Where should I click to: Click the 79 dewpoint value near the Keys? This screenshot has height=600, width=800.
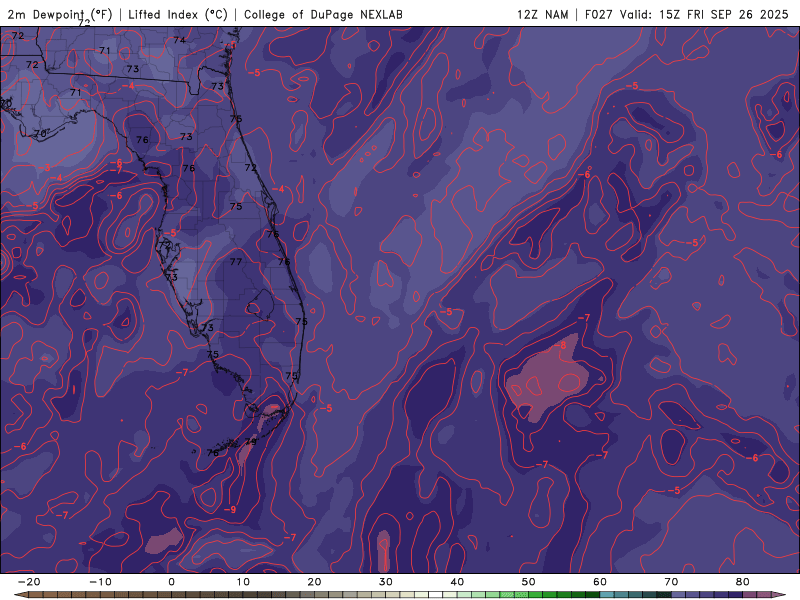click(x=251, y=442)
